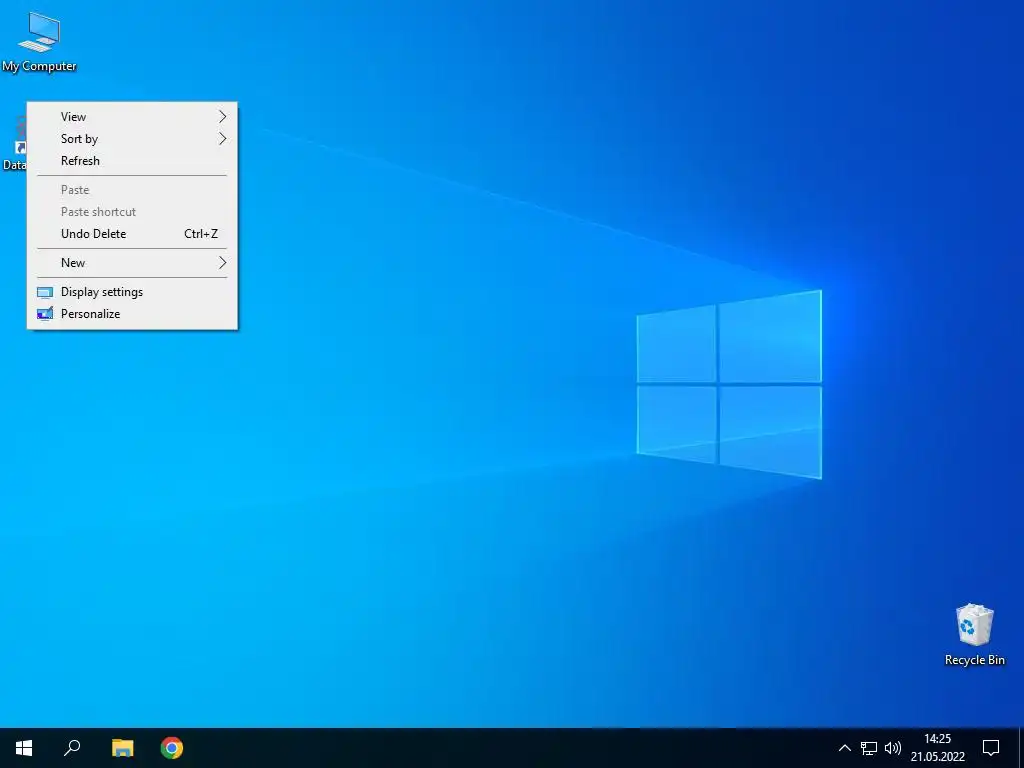Select the My Computer desktop icon
1024x768 pixels.
click(x=39, y=42)
